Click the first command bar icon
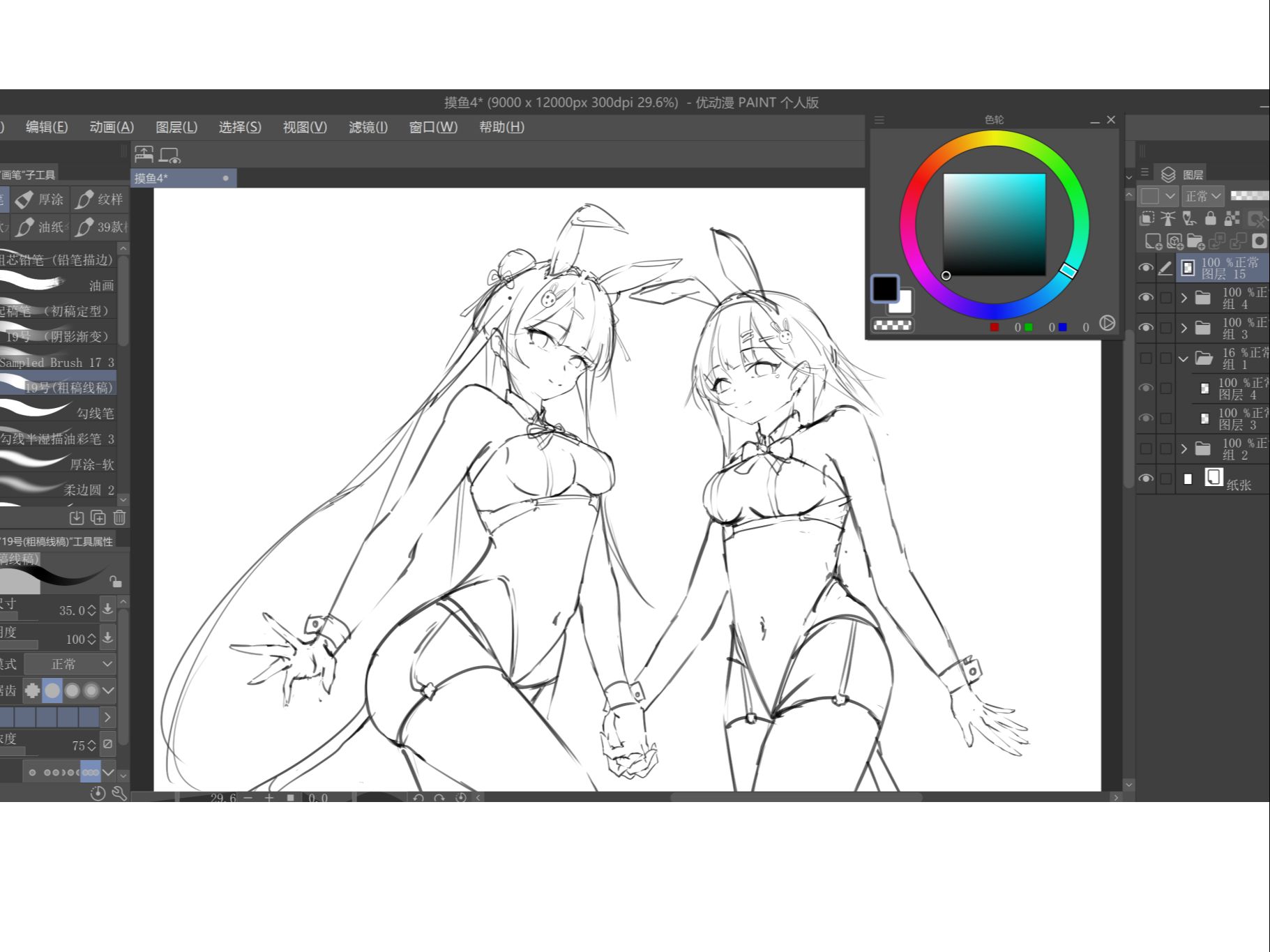This screenshot has width=1270, height=952. coord(144,154)
